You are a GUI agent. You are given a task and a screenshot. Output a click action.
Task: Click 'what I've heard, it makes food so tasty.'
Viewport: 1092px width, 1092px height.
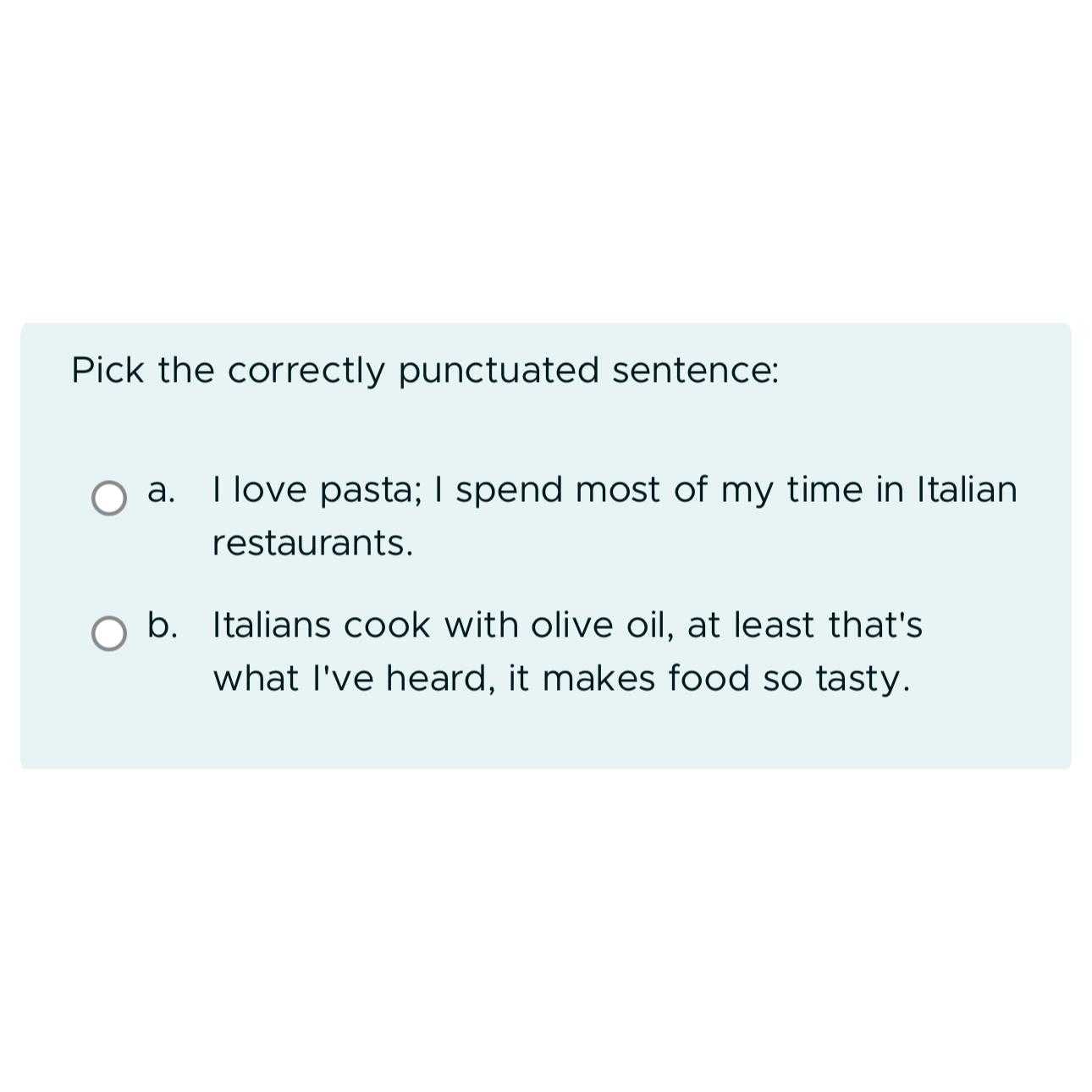click(x=561, y=679)
